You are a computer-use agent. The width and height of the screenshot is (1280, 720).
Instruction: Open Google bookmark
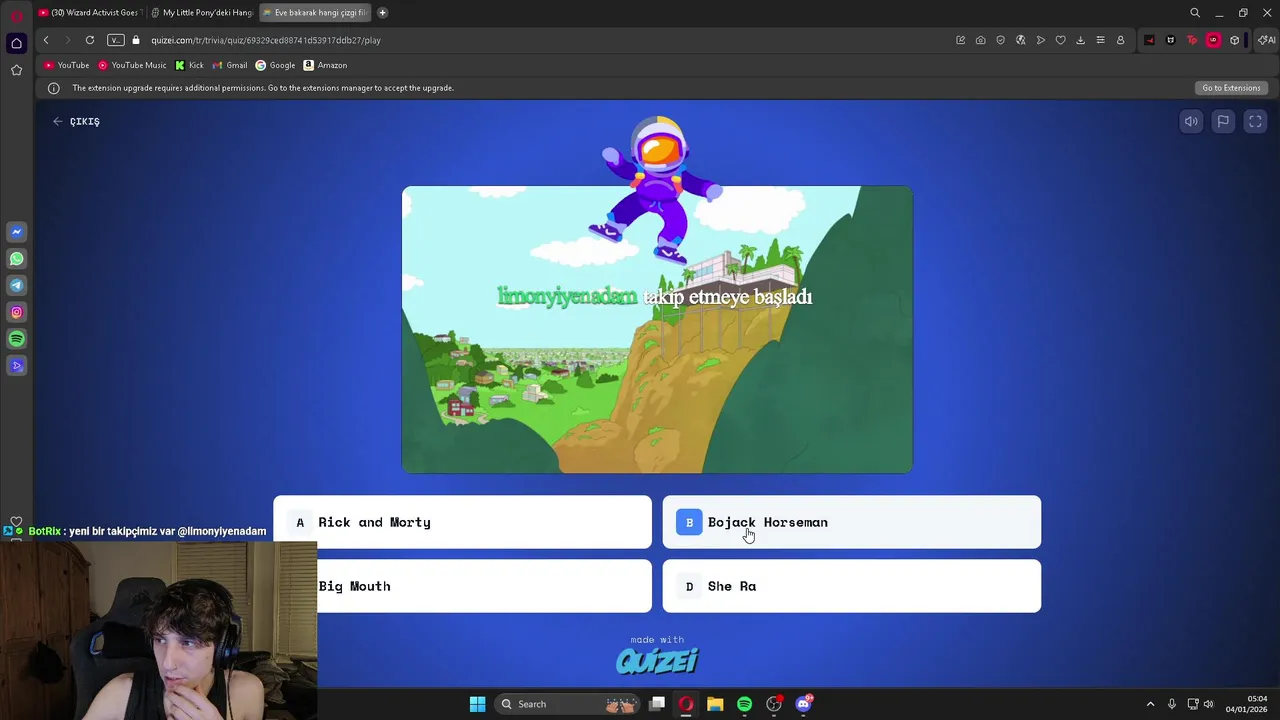point(275,65)
